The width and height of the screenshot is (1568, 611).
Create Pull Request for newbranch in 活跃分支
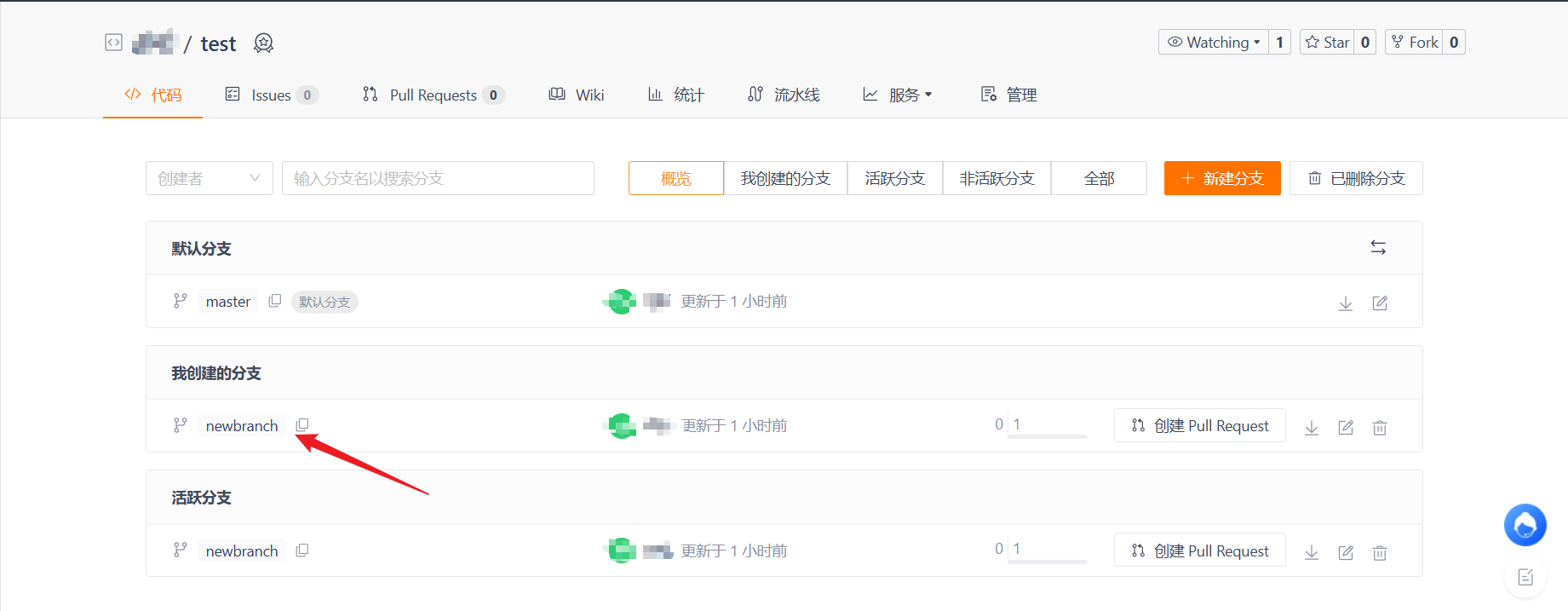(x=1199, y=551)
